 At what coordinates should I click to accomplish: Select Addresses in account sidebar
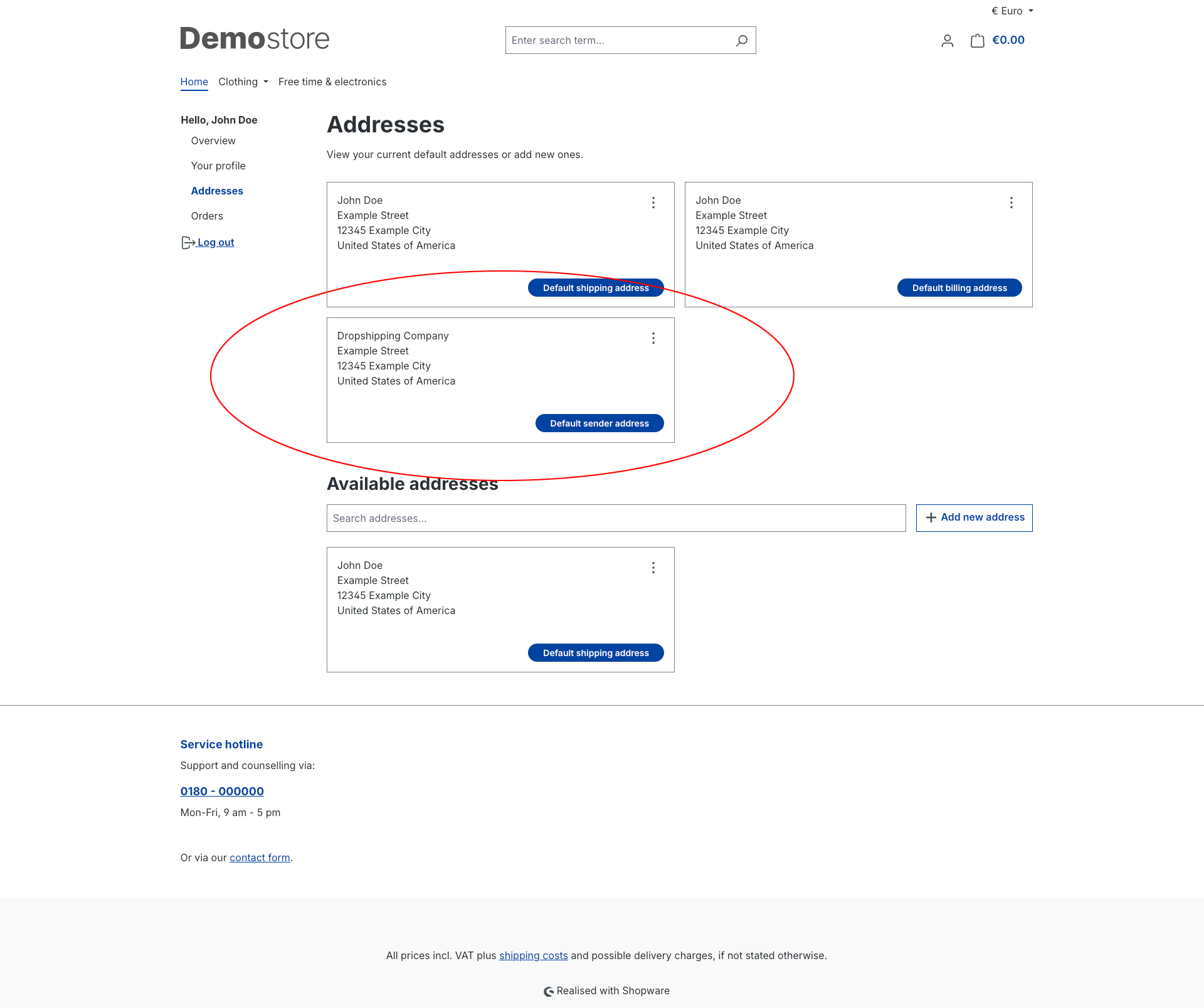tap(217, 191)
